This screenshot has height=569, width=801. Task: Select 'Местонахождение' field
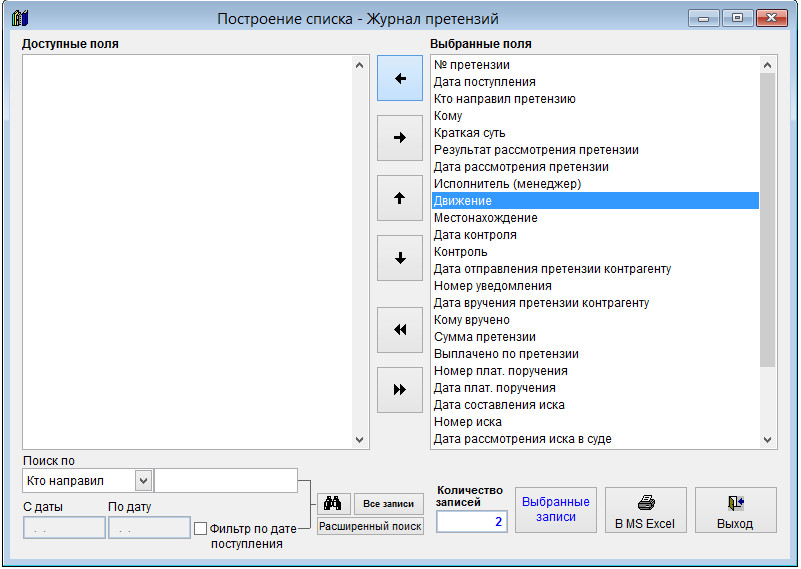coord(595,218)
